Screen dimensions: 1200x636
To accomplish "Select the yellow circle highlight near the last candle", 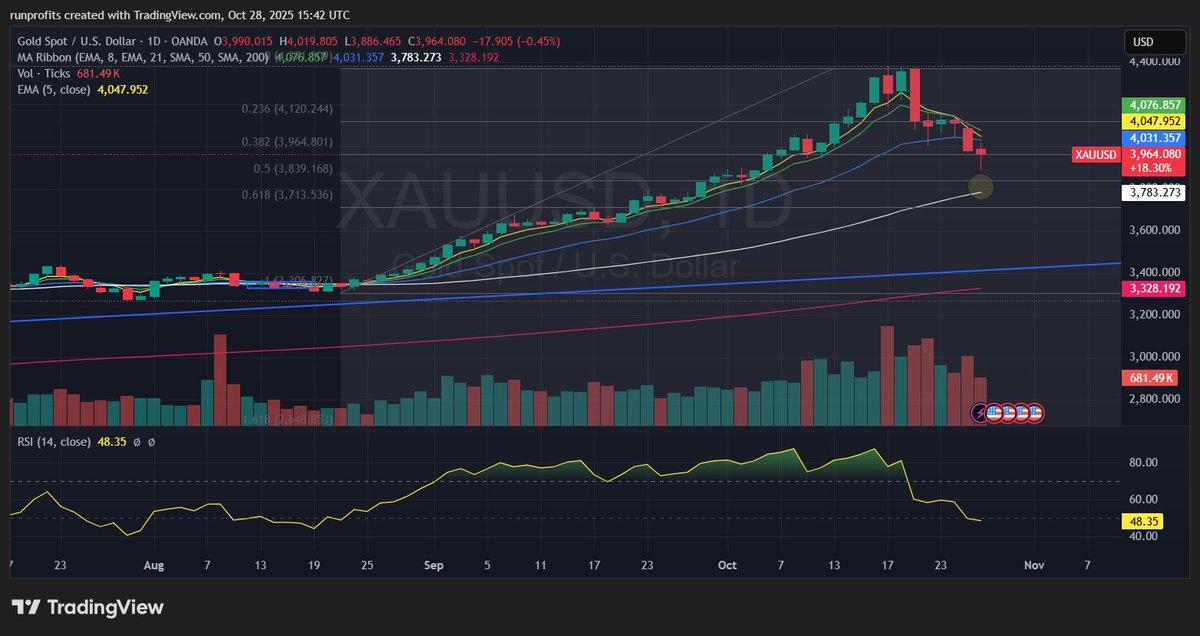I will 981,185.
